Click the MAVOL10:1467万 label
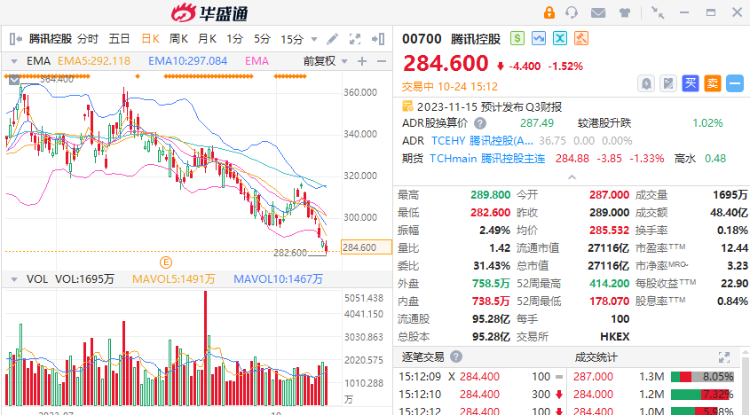 click(x=278, y=279)
